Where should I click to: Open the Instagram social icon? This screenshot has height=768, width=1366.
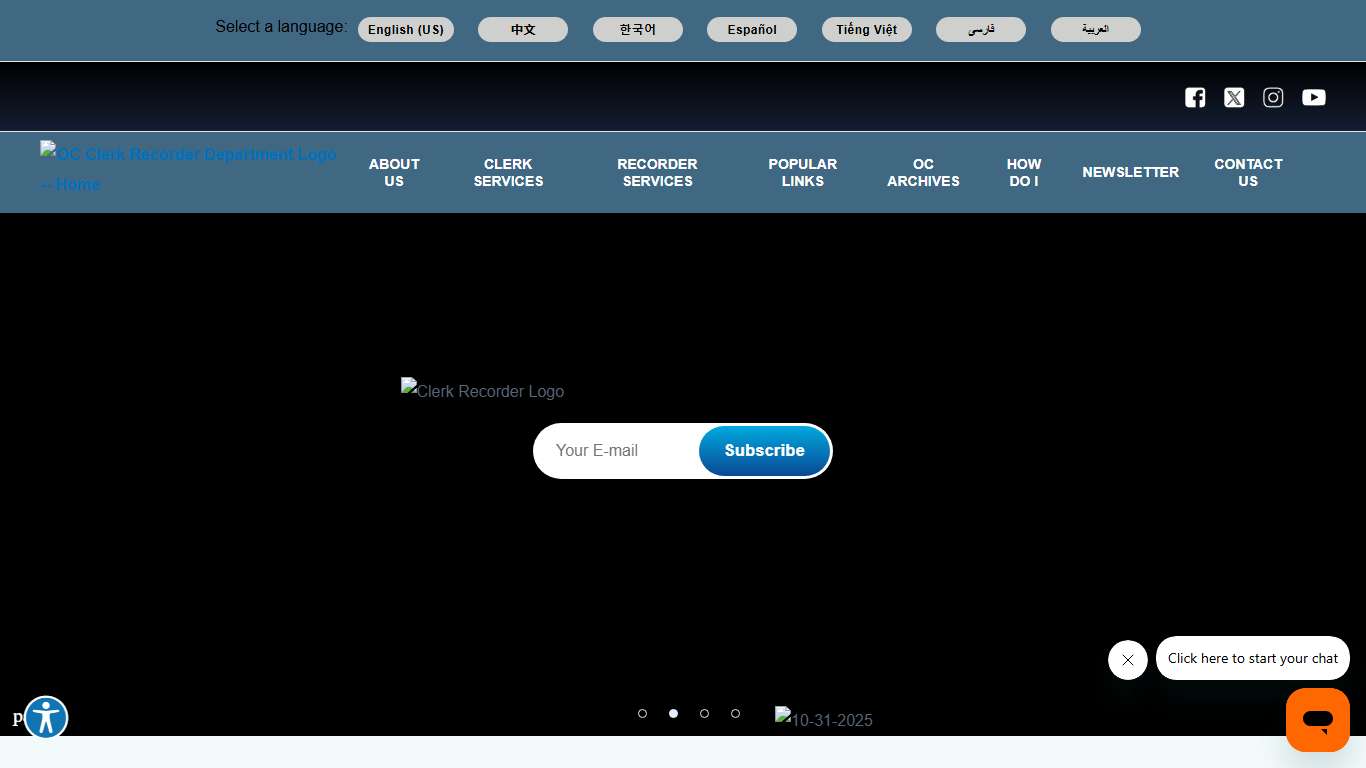pos(1273,97)
